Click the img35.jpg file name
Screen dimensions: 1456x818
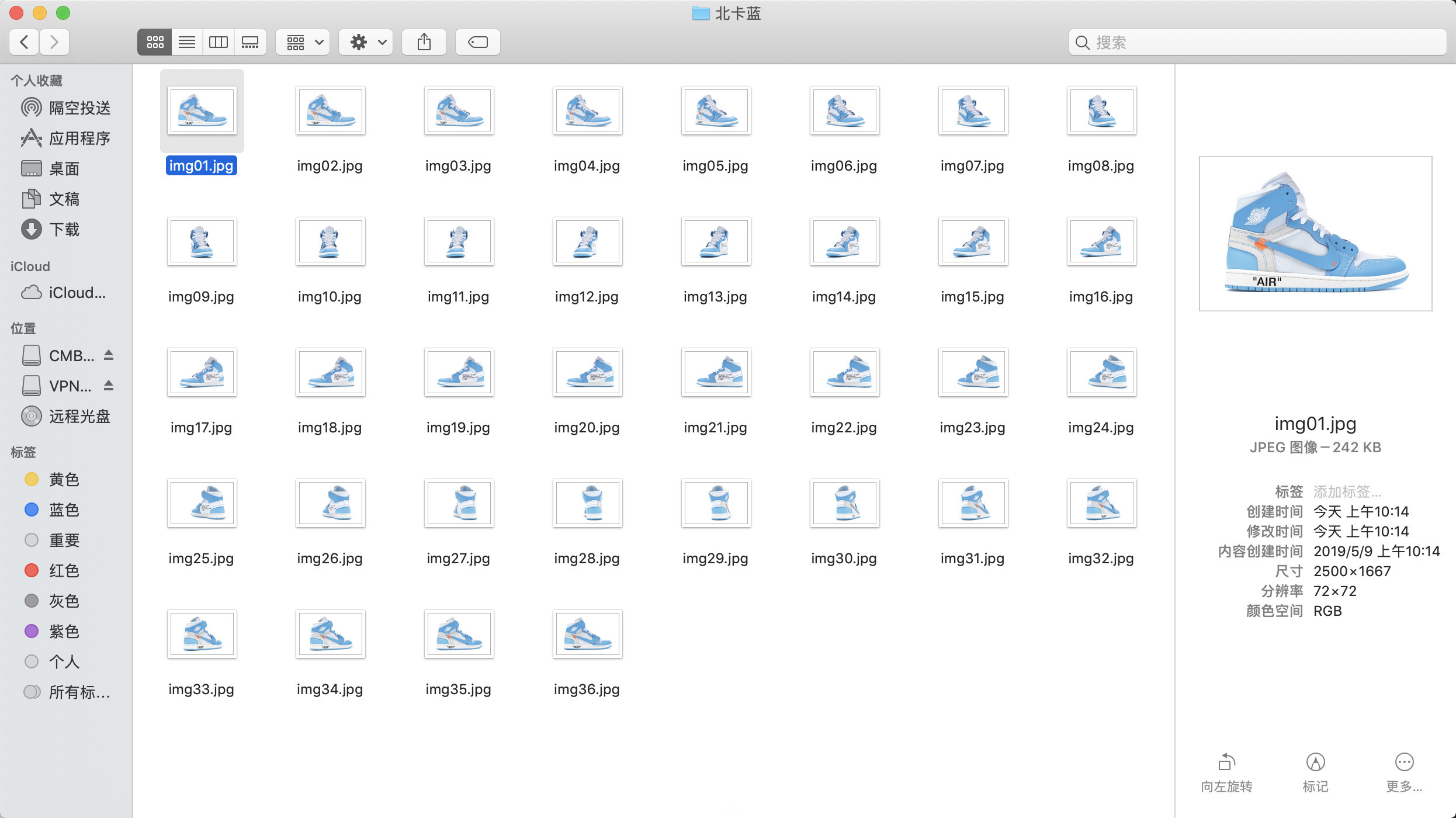click(x=458, y=689)
